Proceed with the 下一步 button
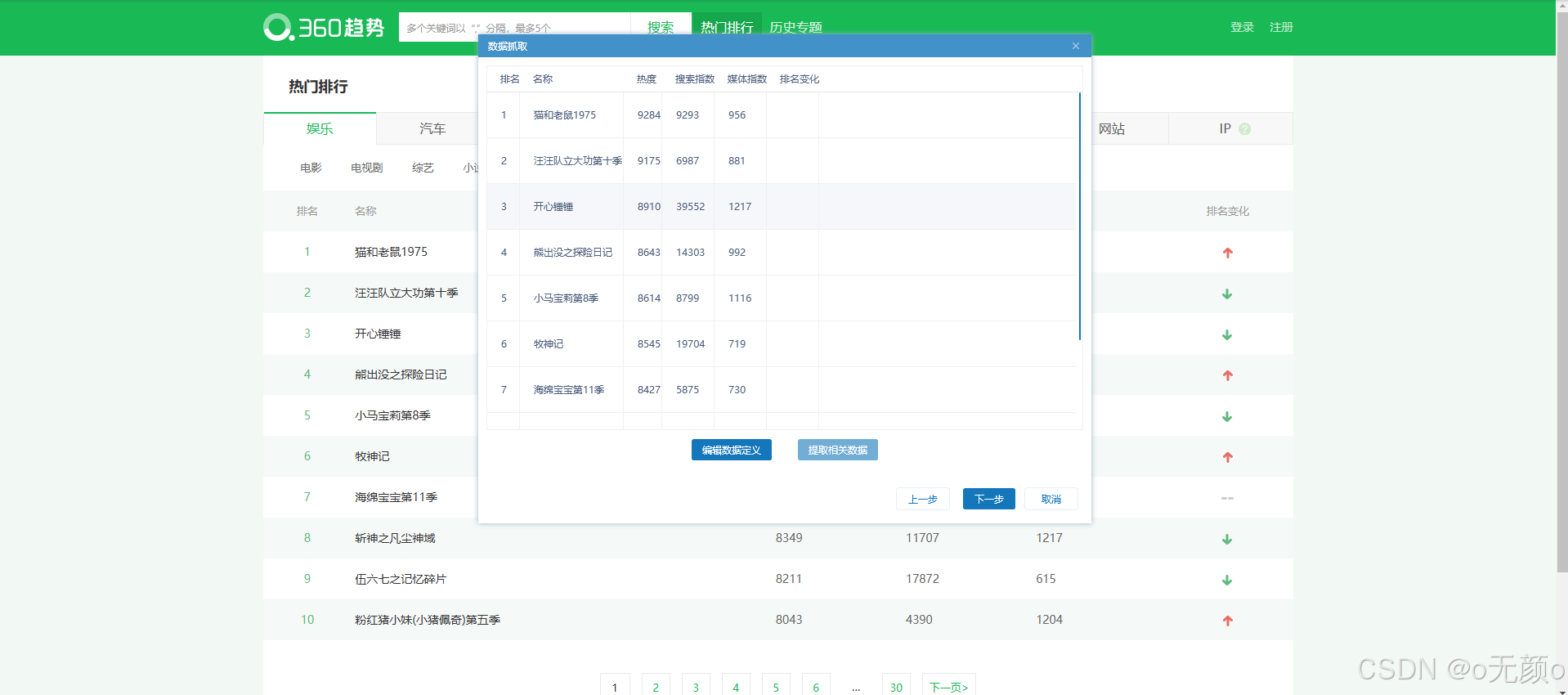 (989, 499)
